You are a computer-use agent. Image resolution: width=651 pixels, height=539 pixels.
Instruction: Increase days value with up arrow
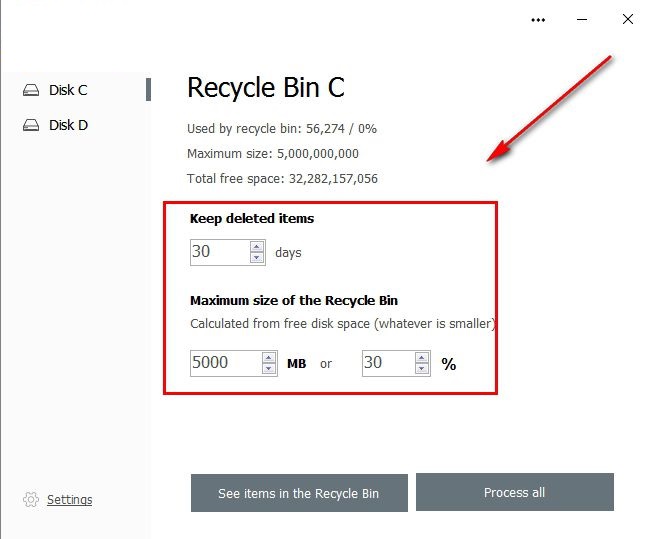tap(257, 247)
